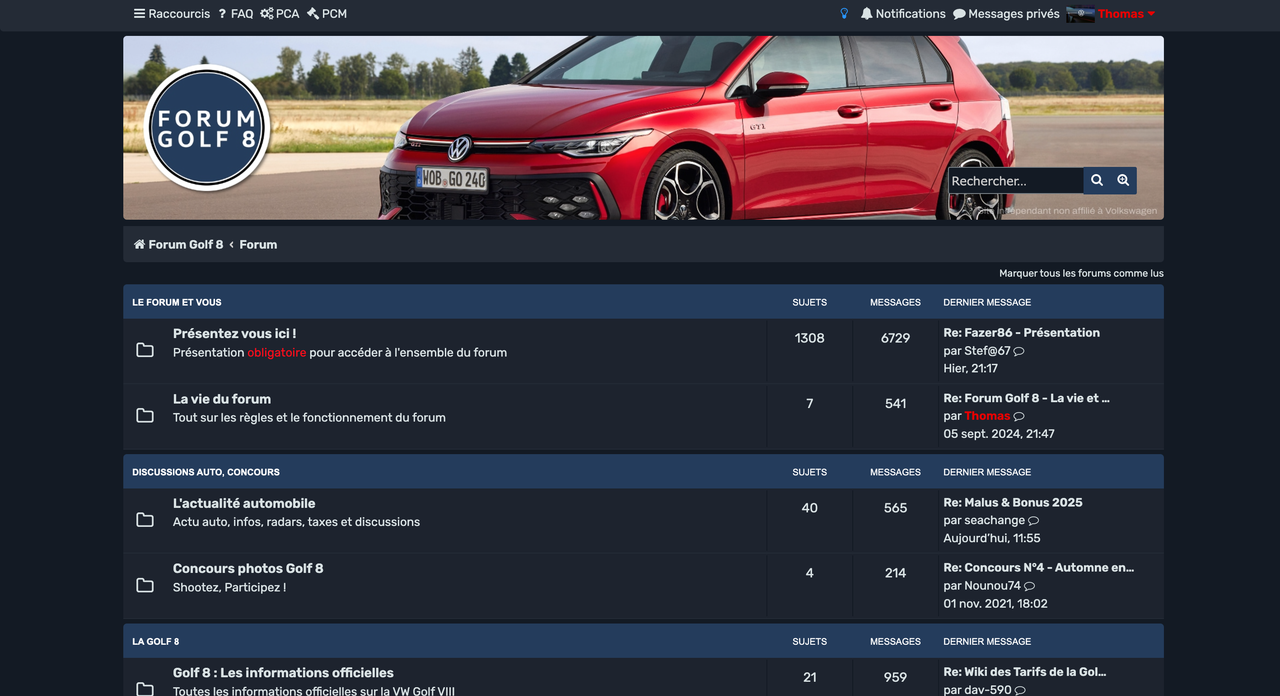Open Re: Concours N°4 - Automne post
The image size is (1280, 696).
click(1038, 568)
